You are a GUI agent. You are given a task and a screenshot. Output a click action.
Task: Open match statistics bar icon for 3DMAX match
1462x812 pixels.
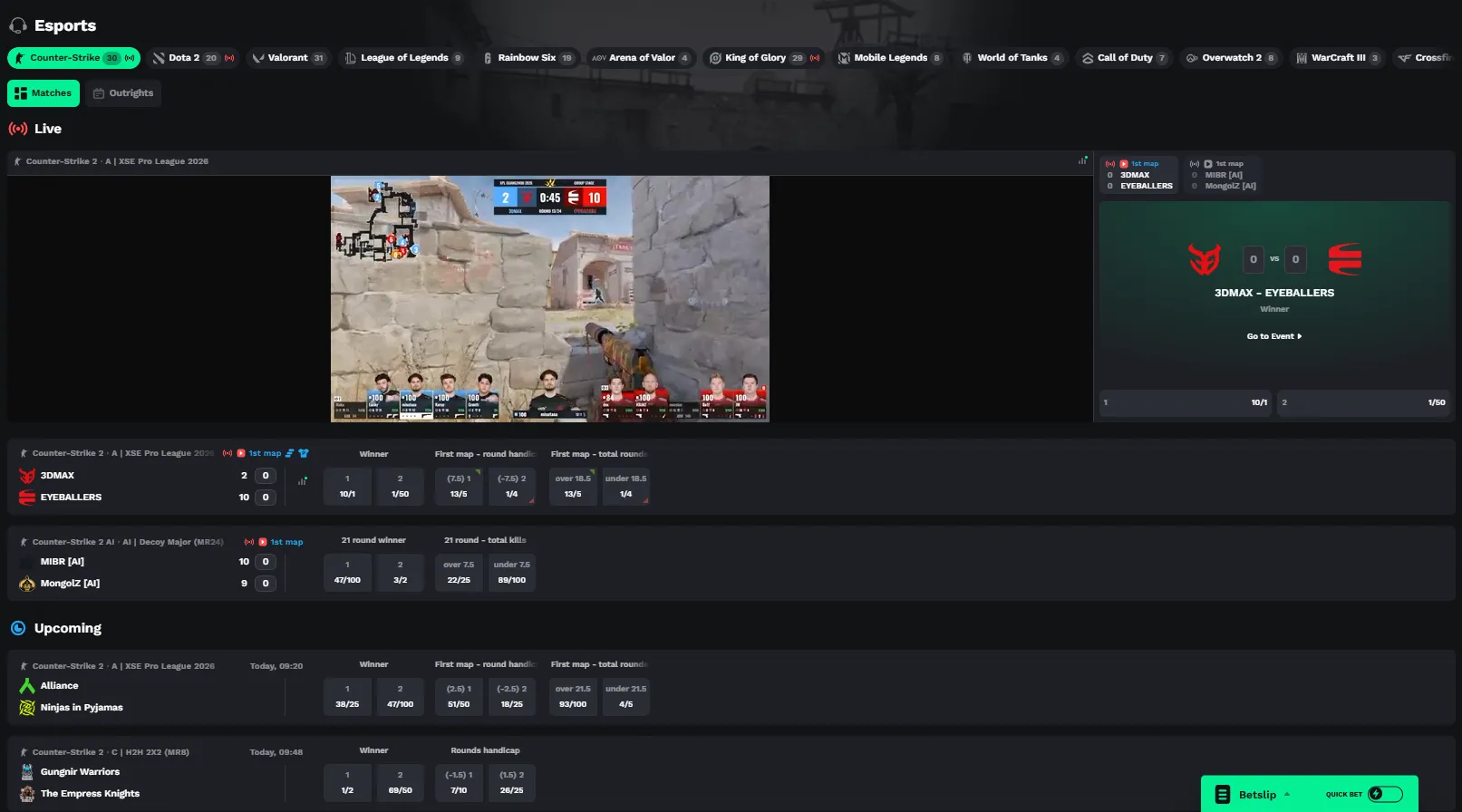pyautogui.click(x=303, y=480)
